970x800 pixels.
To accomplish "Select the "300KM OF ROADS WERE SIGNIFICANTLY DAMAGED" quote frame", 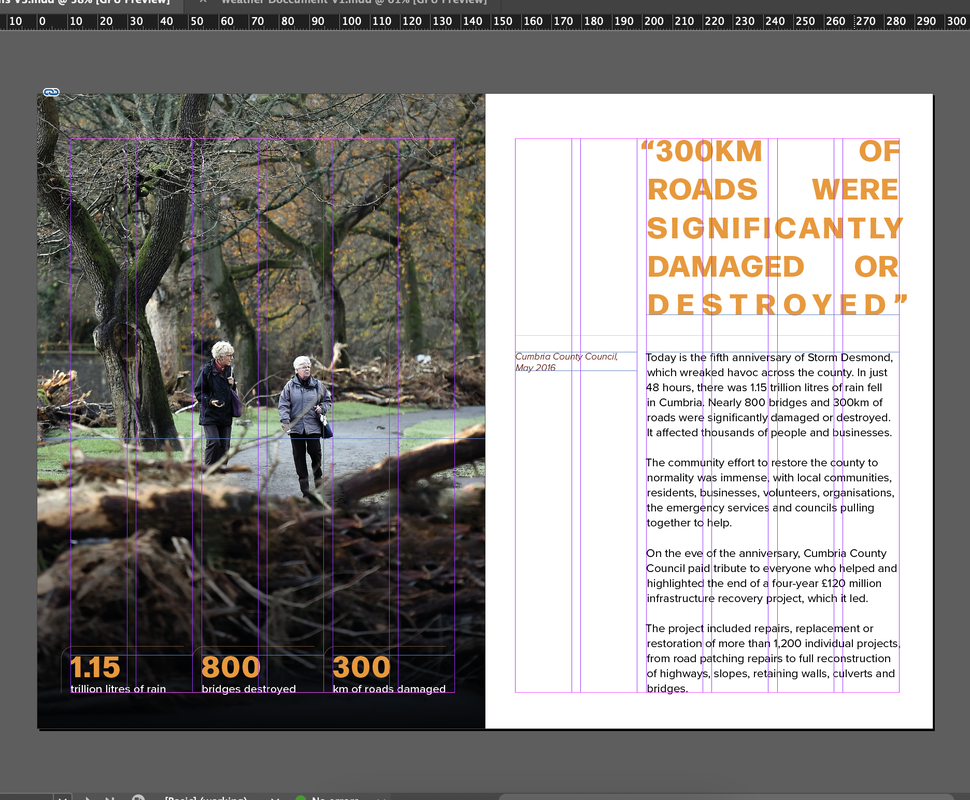I will (x=773, y=228).
